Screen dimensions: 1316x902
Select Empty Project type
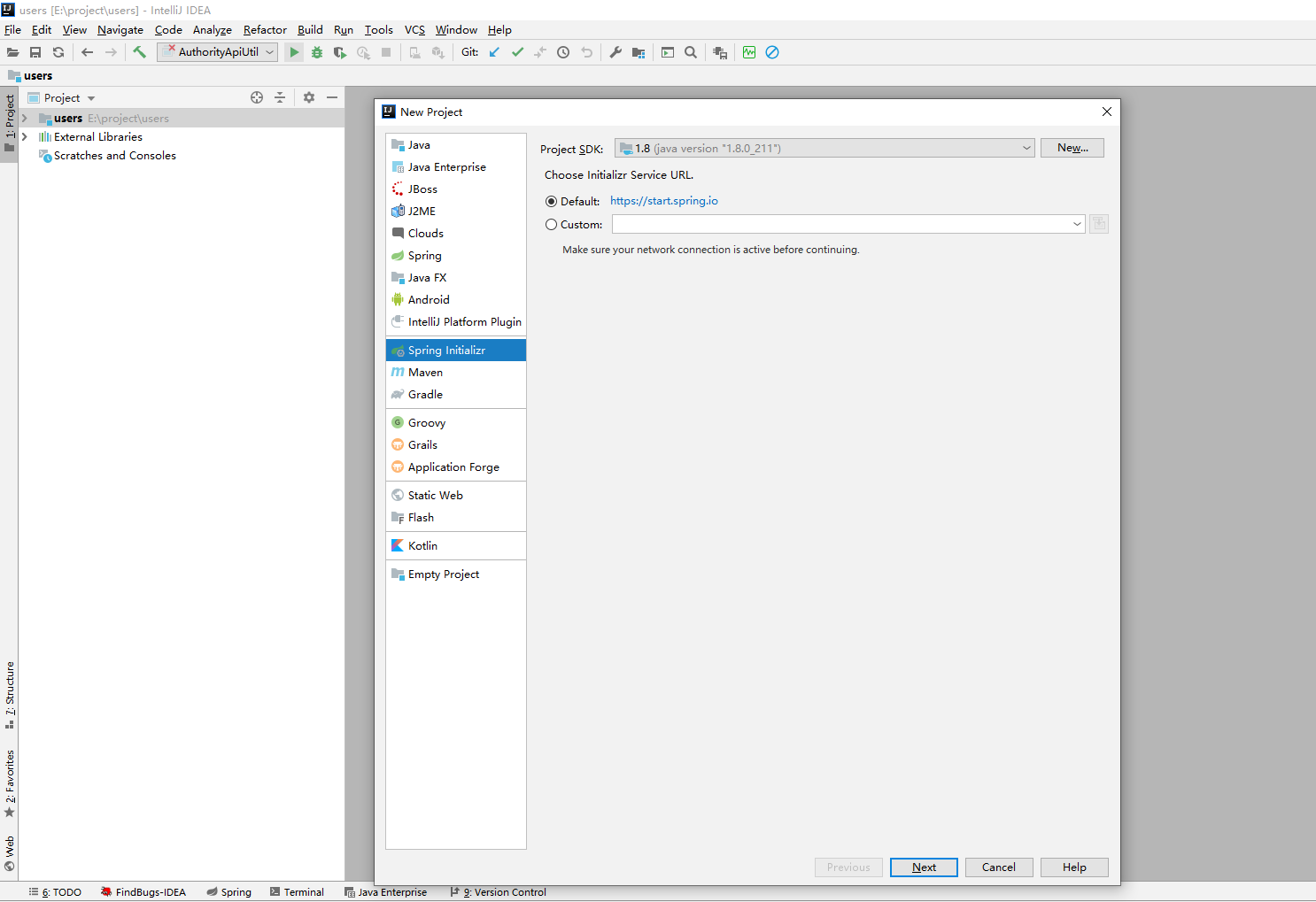[456, 574]
